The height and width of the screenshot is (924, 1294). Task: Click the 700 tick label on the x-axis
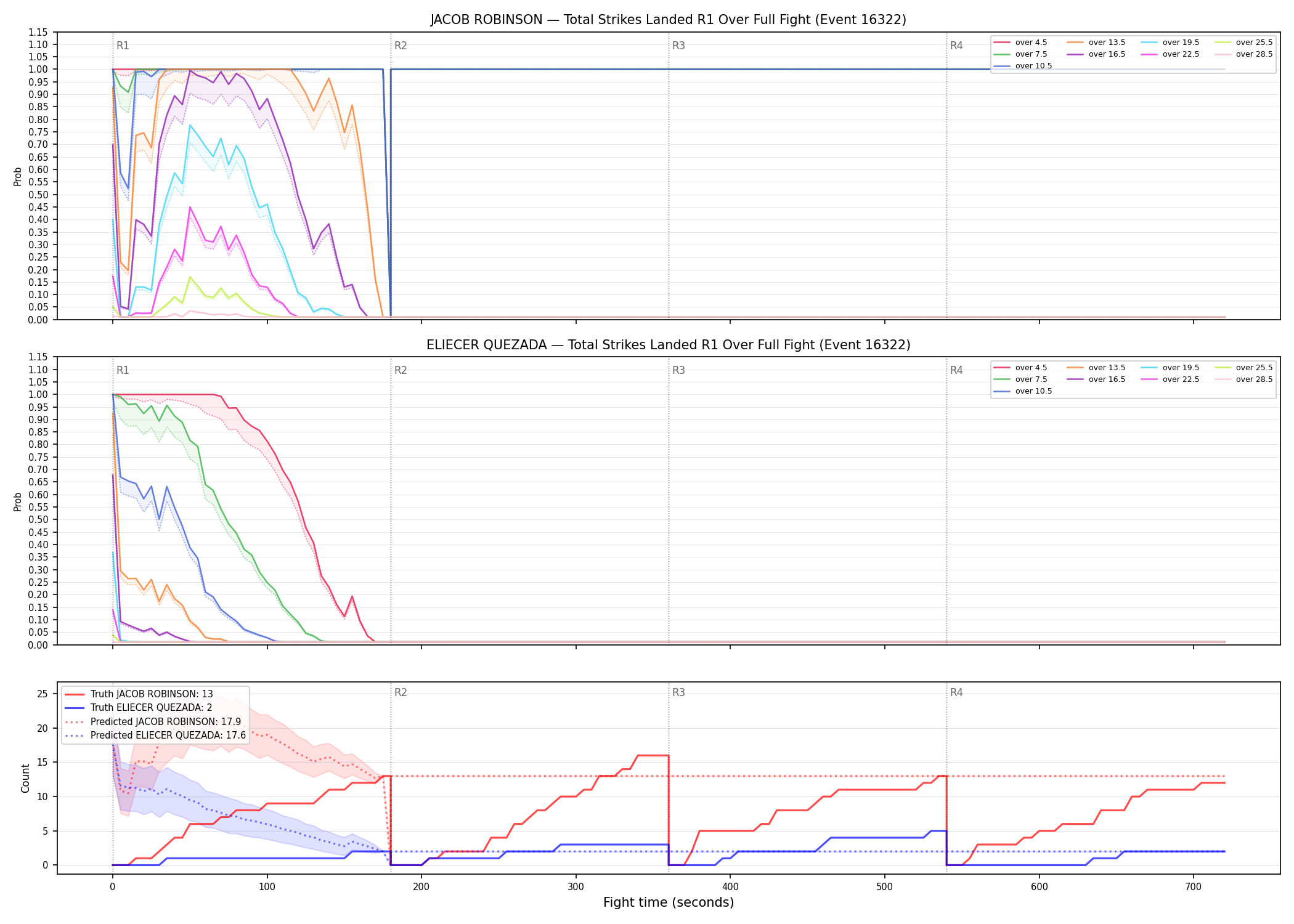click(1194, 886)
